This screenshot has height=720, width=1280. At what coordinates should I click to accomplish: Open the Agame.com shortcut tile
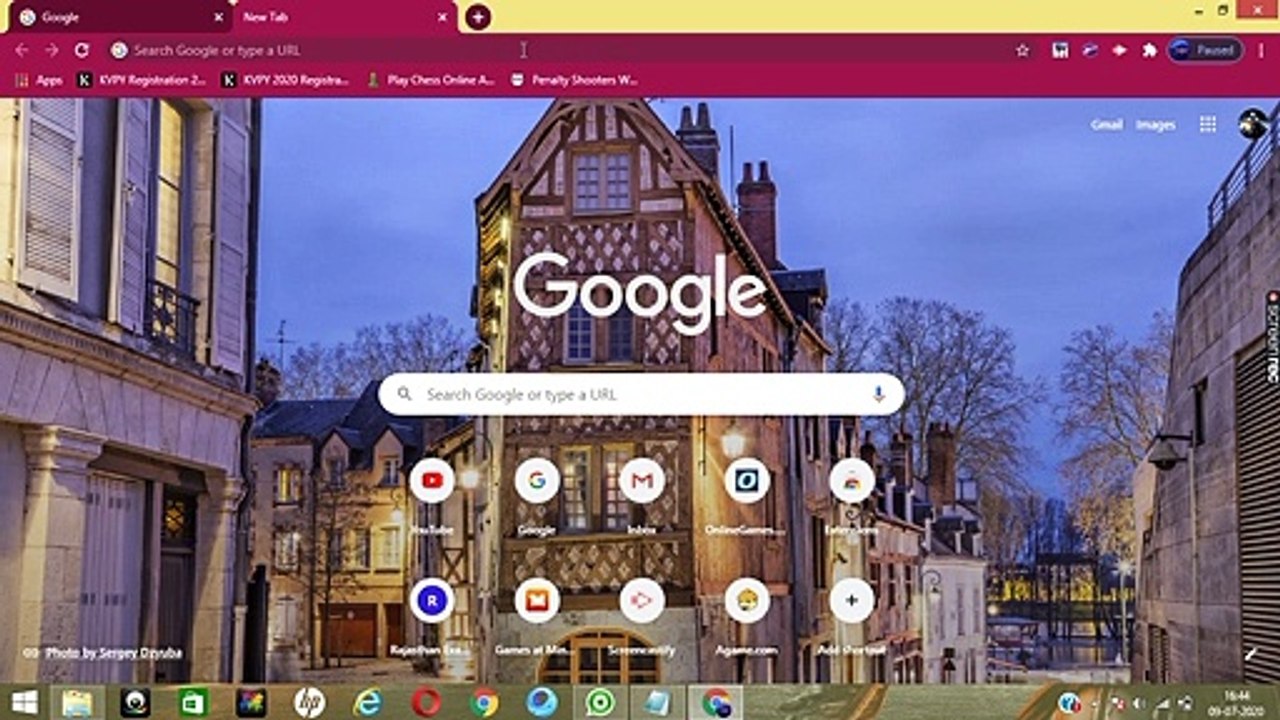tap(747, 600)
